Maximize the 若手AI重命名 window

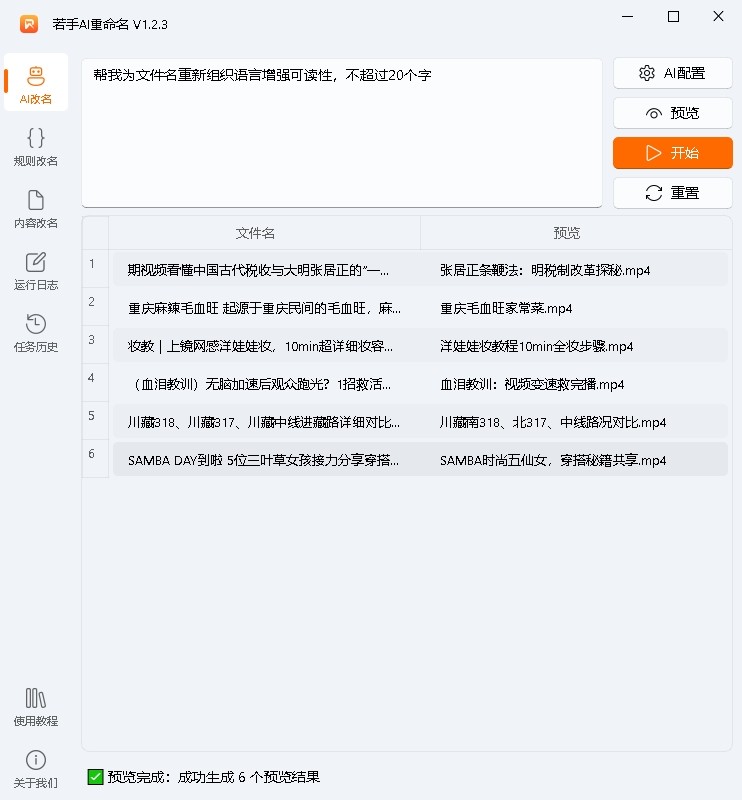point(673,17)
